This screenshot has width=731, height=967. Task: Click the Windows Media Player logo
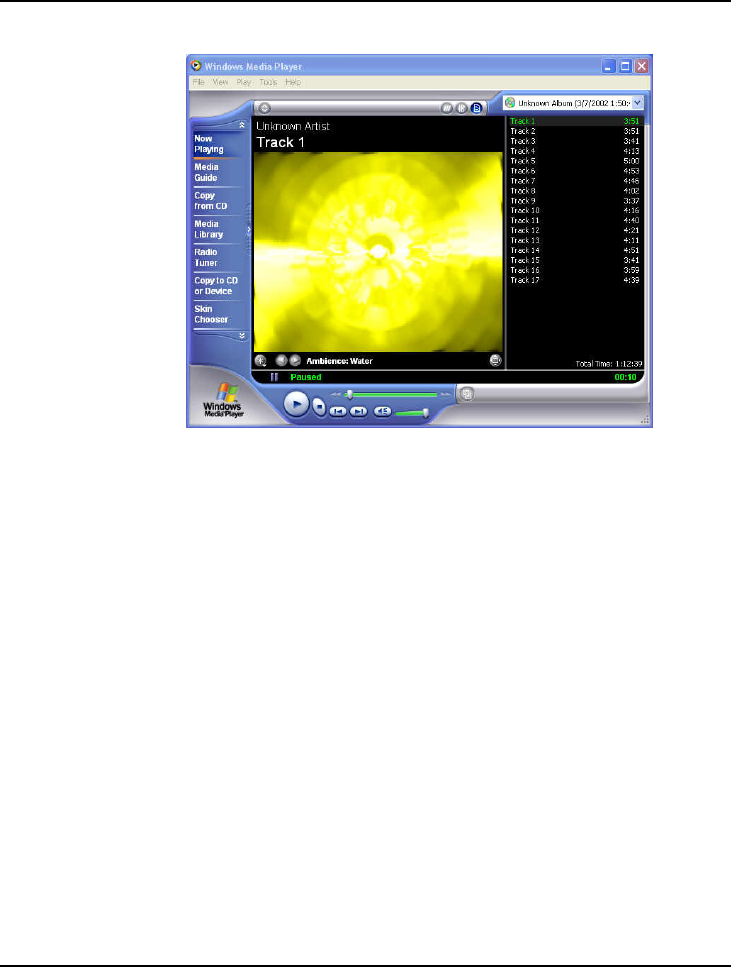223,400
